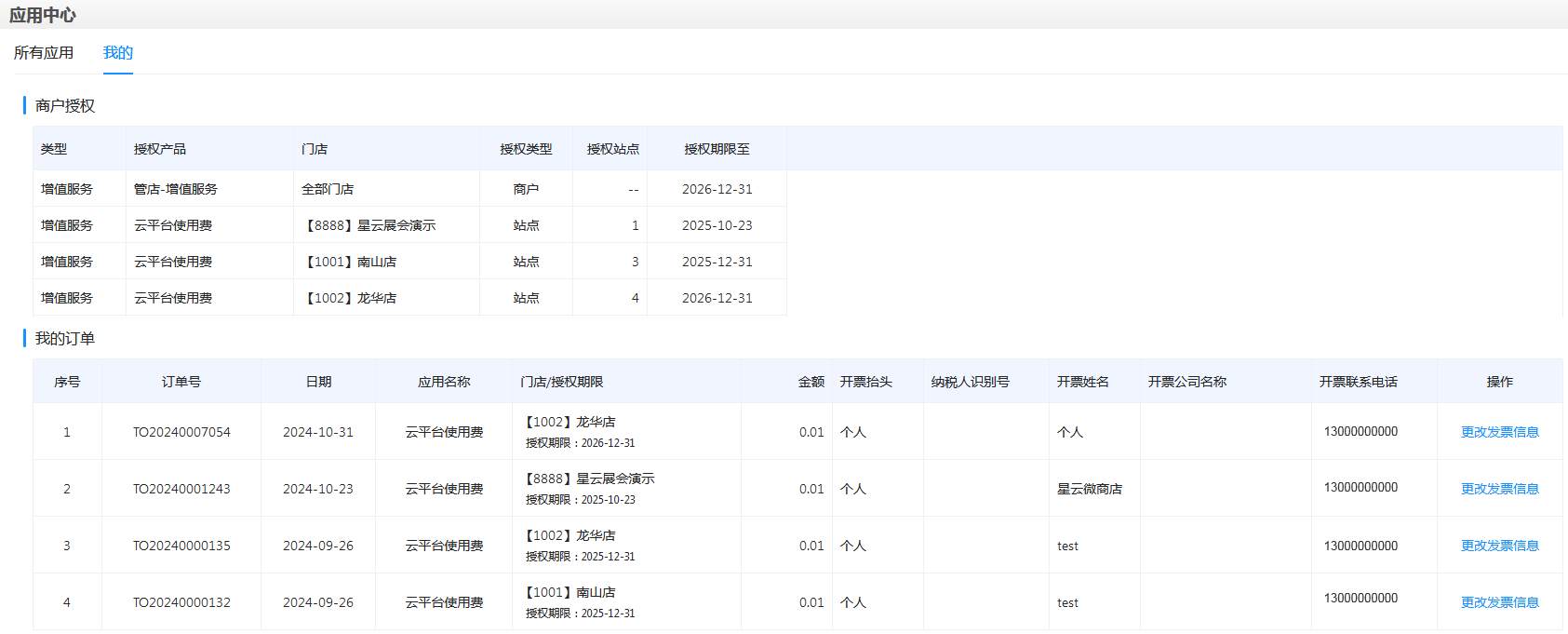Image resolution: width=1568 pixels, height=634 pixels.
Task: Click the 授权类型 column header
Action: (526, 149)
